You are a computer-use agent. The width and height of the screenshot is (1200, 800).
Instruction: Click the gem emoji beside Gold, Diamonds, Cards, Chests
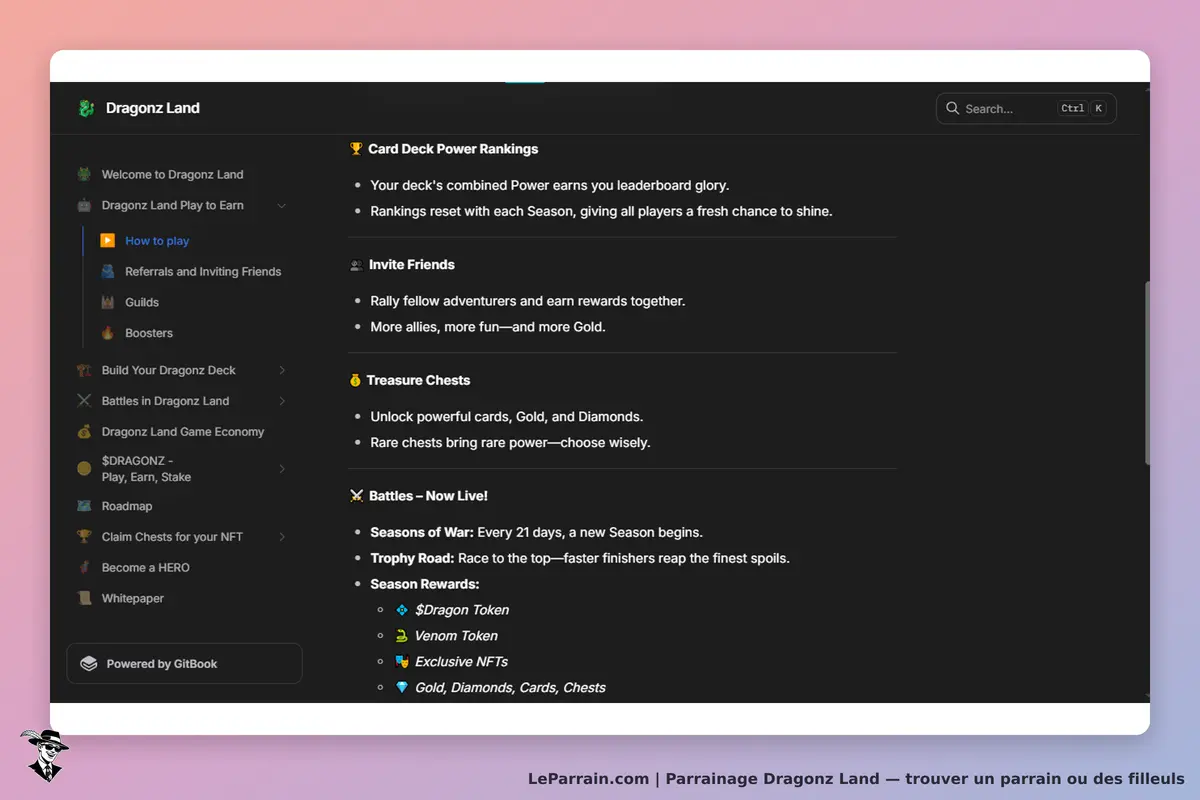(x=402, y=688)
